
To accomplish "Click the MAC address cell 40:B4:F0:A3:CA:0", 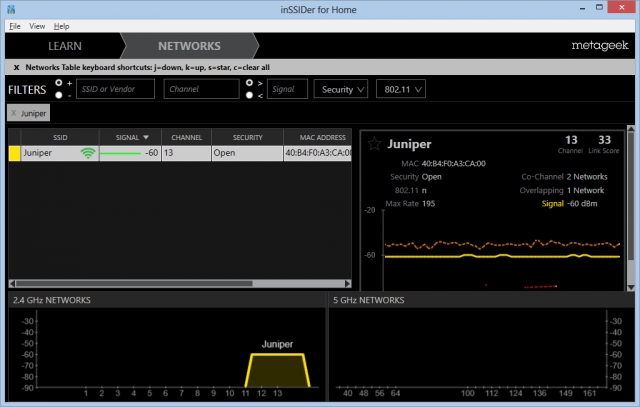I will [318, 153].
